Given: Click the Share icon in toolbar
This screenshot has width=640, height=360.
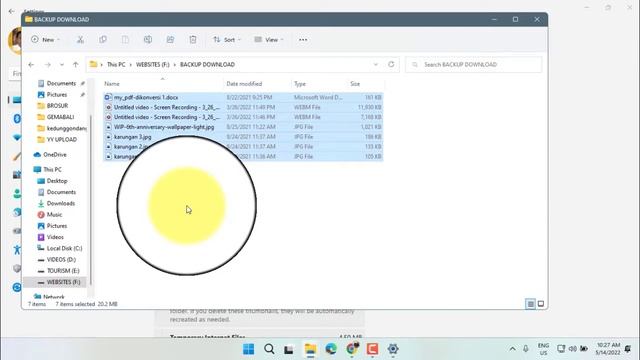Looking at the screenshot, I should 170,40.
